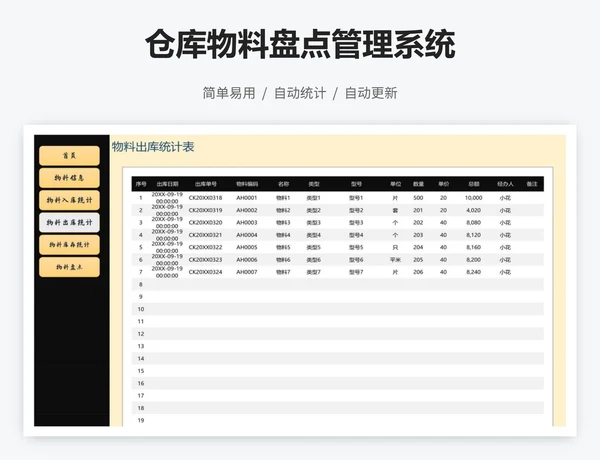
Task: Click the 物料出库统计表 sheet title
Action: coord(153,147)
